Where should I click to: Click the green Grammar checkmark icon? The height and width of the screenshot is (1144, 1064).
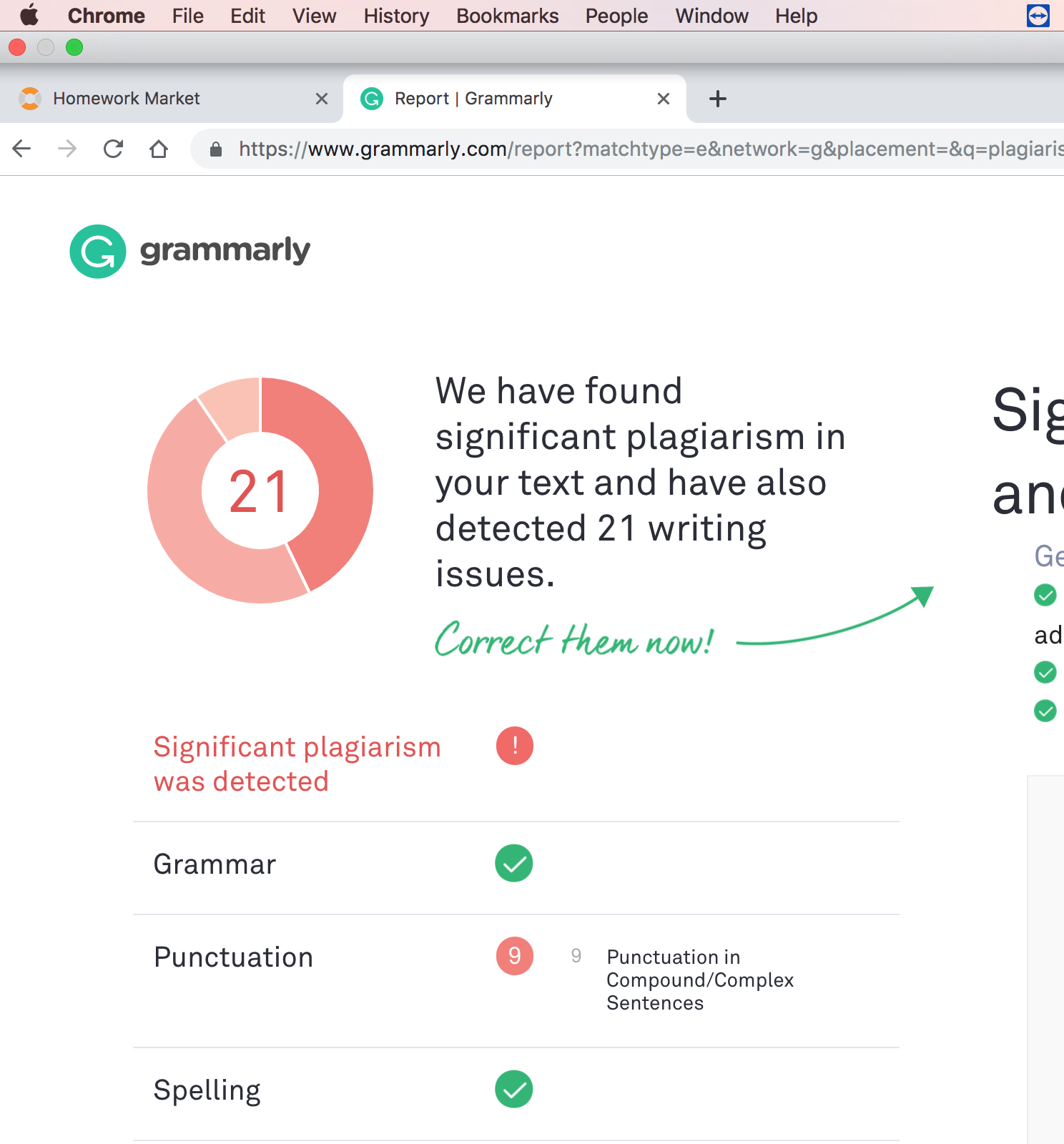coord(514,863)
